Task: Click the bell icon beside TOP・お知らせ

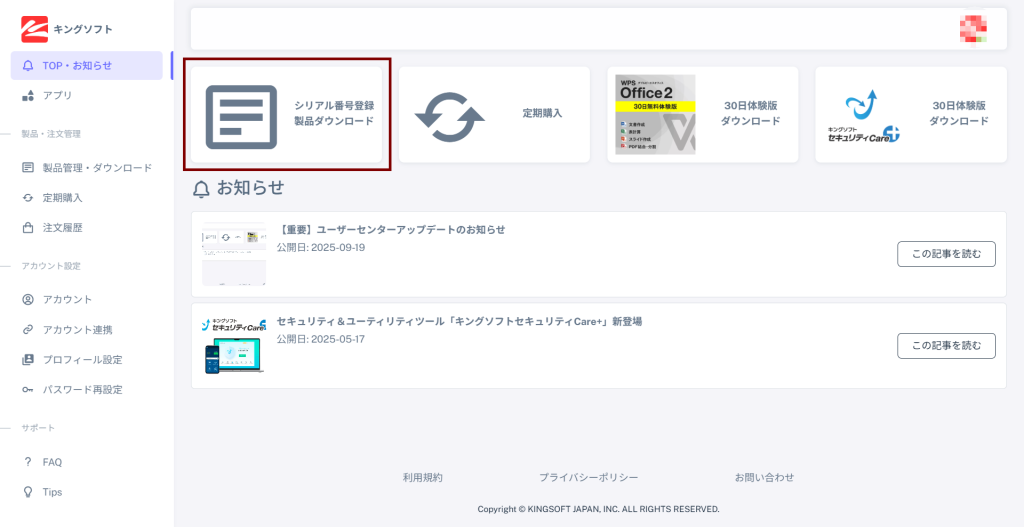Action: click(27, 65)
